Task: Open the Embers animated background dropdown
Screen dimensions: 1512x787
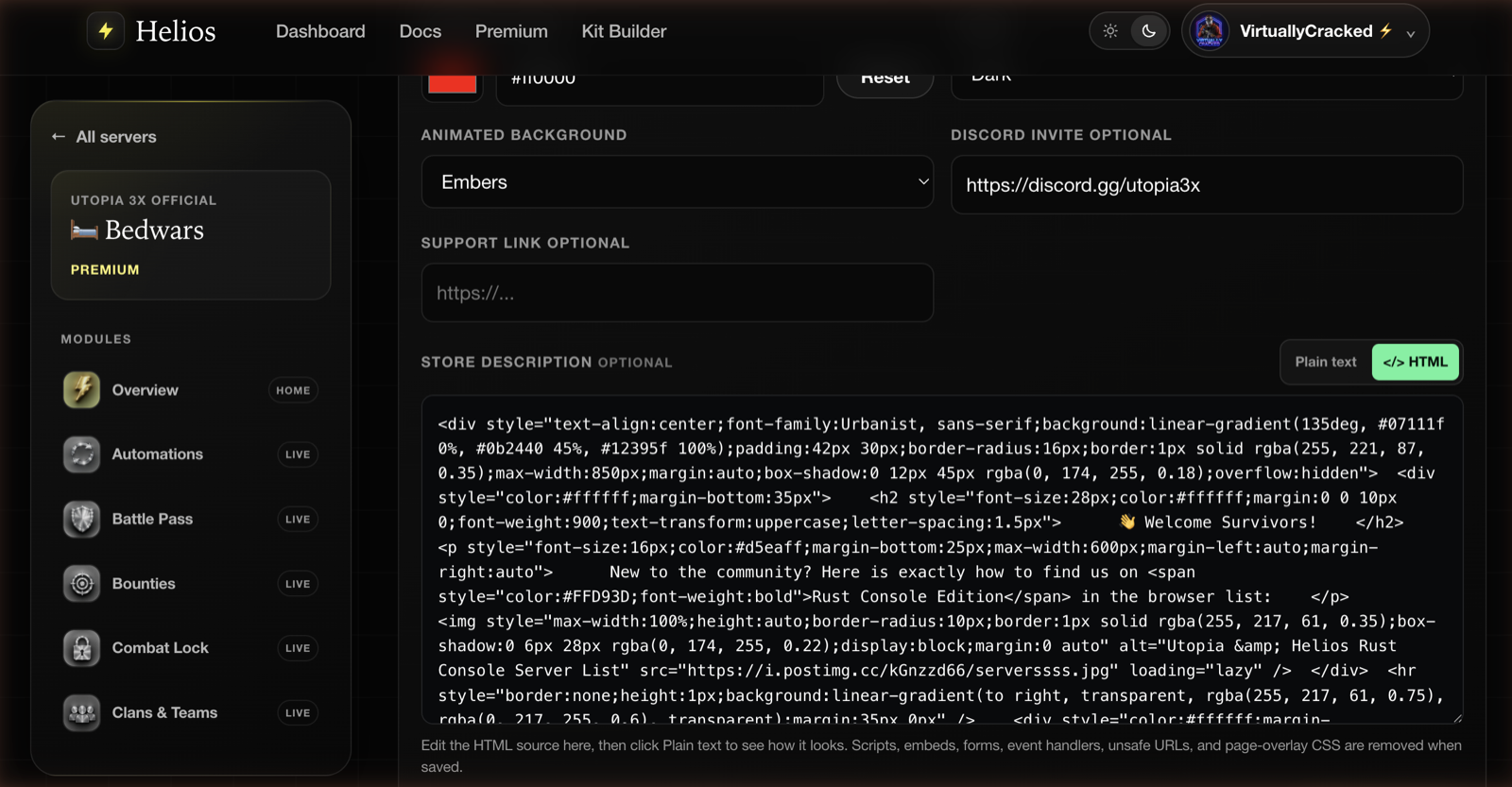Action: 678,182
